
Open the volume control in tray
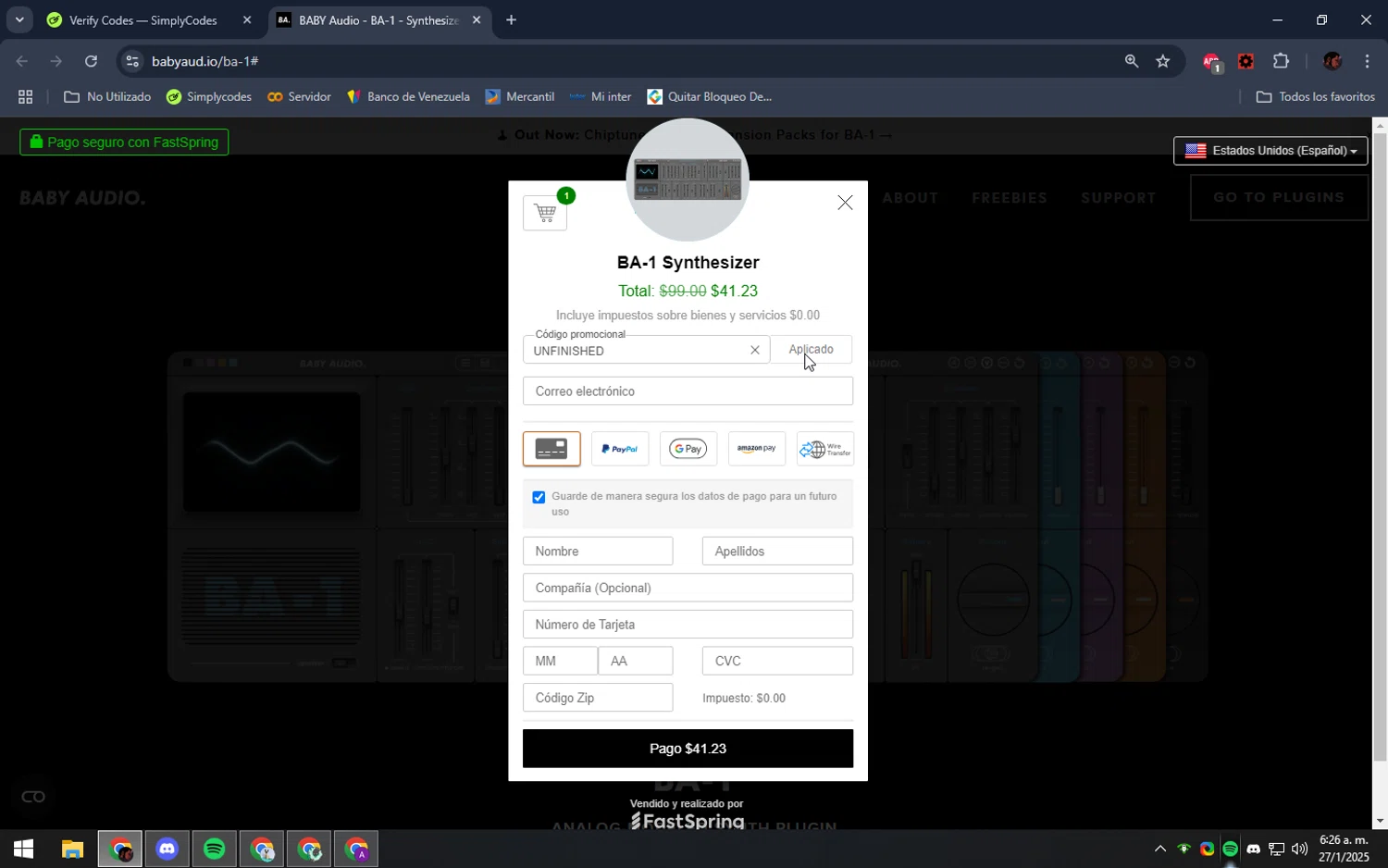(x=1299, y=849)
